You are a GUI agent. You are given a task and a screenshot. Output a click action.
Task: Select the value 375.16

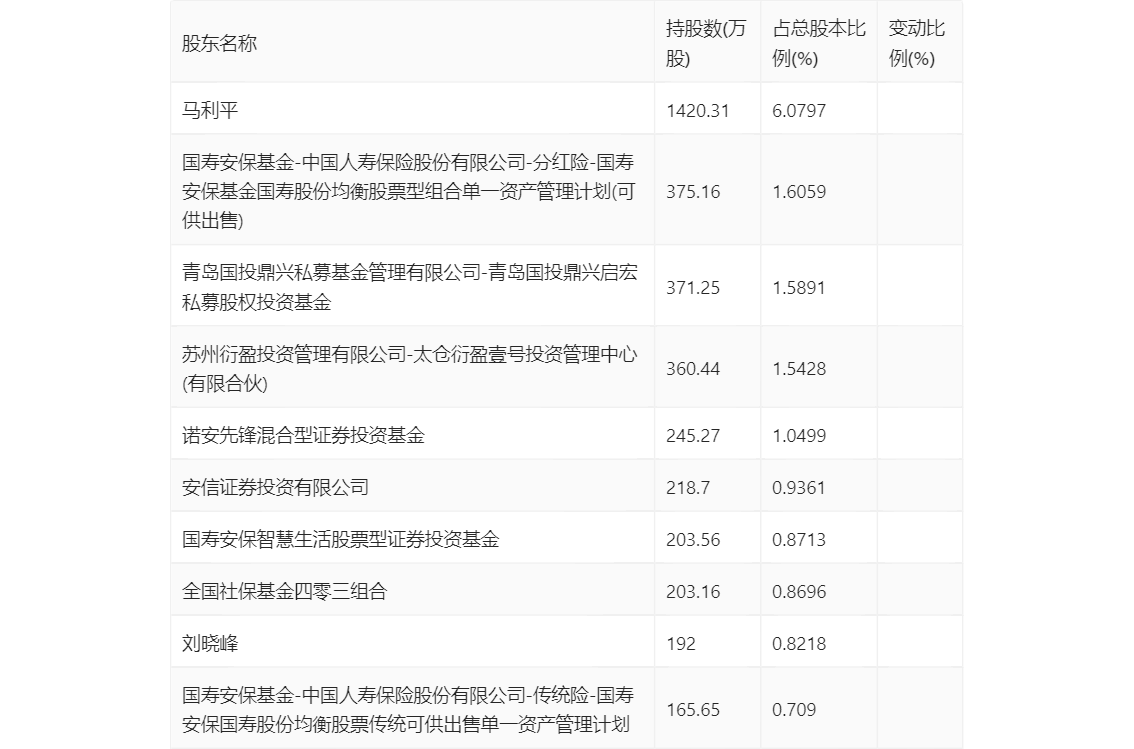click(693, 192)
